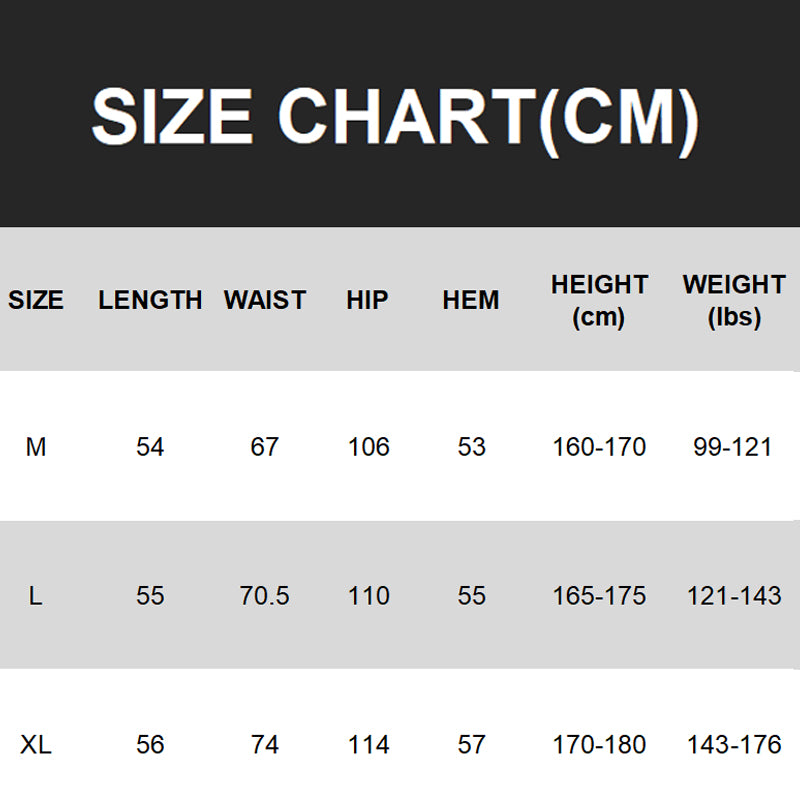Click hip value 106 for size M
This screenshot has width=800, height=800.
click(368, 447)
